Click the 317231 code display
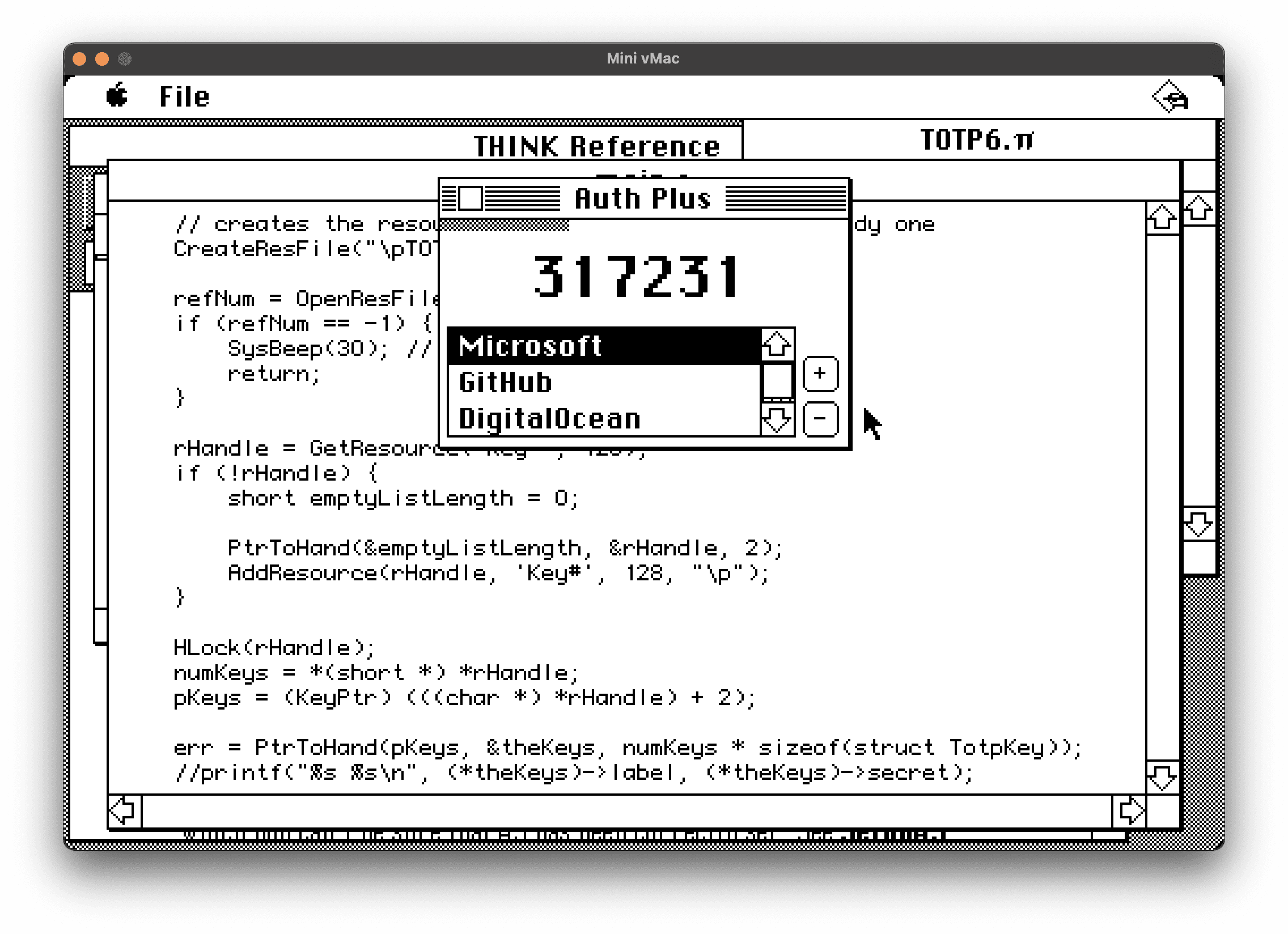This screenshot has width=1288, height=934. tap(637, 277)
